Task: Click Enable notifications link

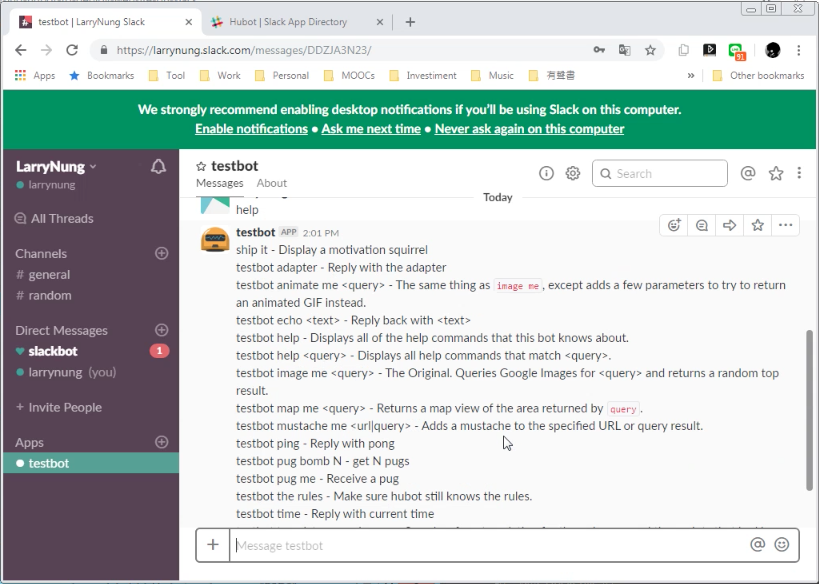Action: 251,129
